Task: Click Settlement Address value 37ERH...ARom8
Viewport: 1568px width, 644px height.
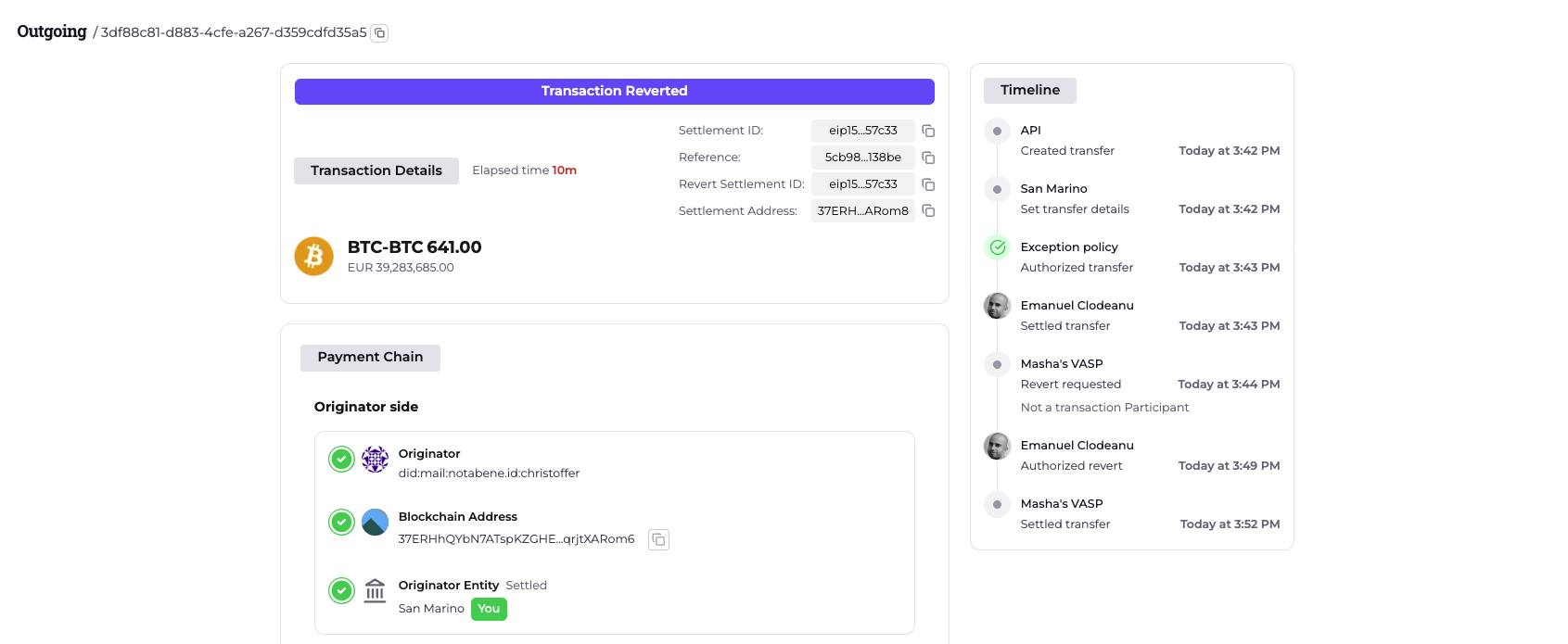Action: pos(863,211)
